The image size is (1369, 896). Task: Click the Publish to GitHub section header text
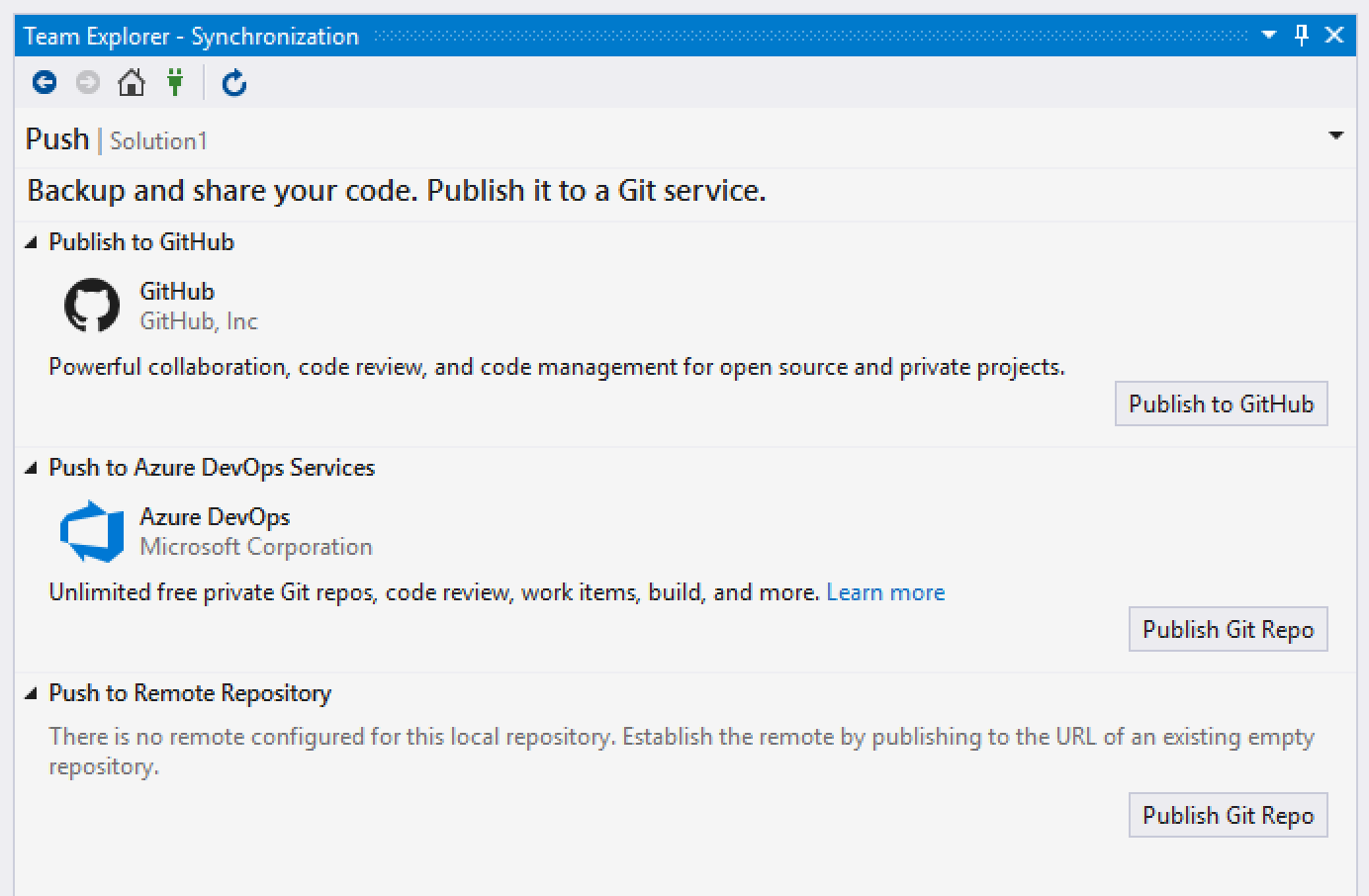coord(141,242)
